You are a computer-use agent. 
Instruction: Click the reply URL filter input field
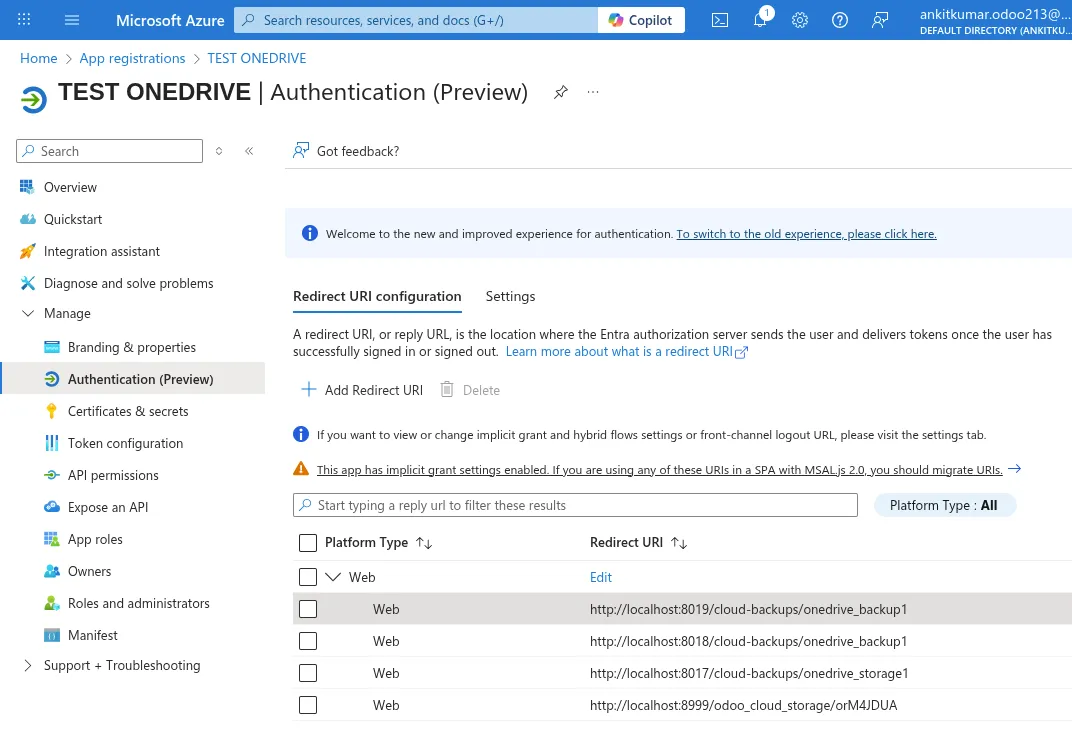tap(580, 505)
